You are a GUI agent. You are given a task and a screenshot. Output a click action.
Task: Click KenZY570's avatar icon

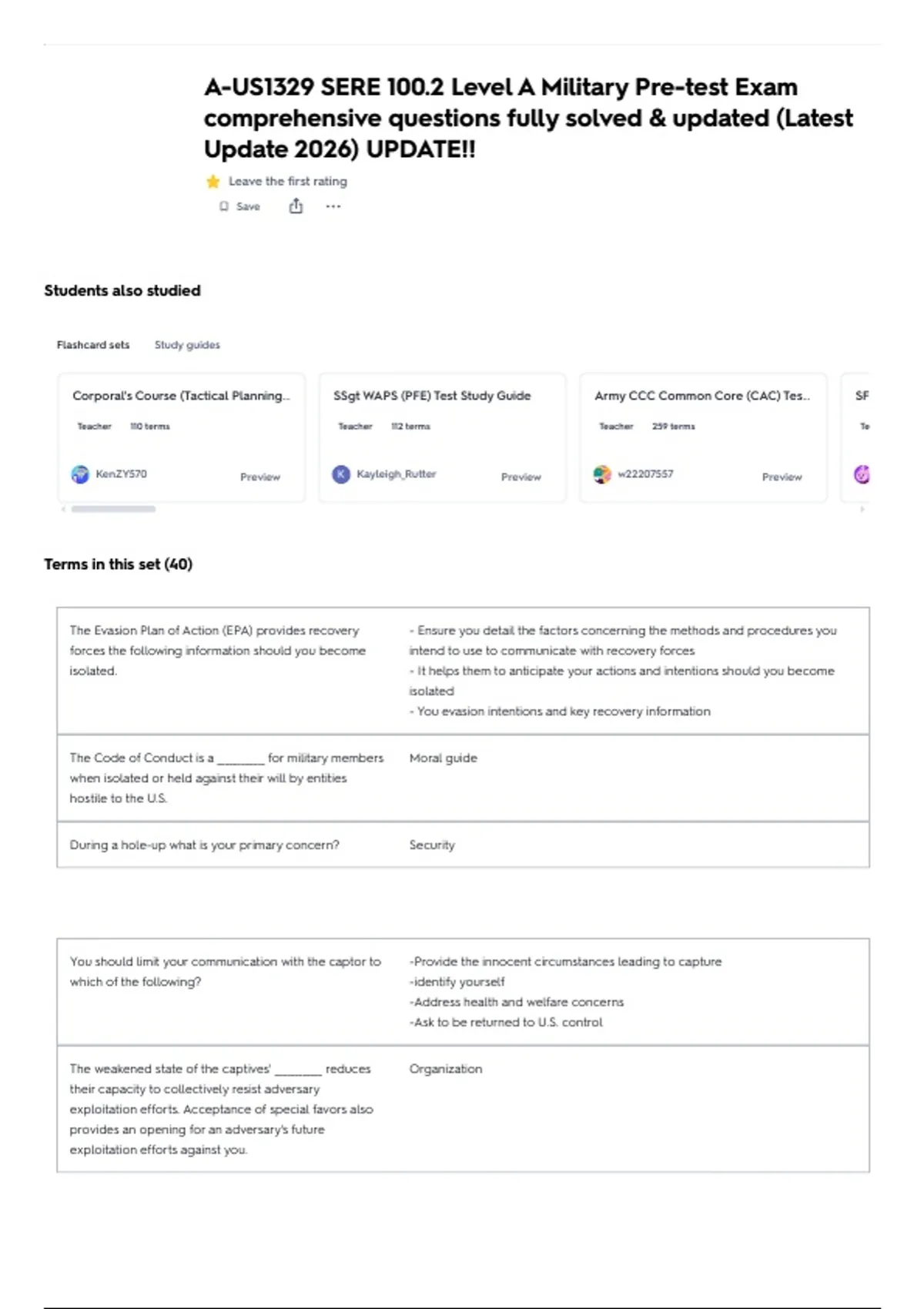tap(80, 474)
